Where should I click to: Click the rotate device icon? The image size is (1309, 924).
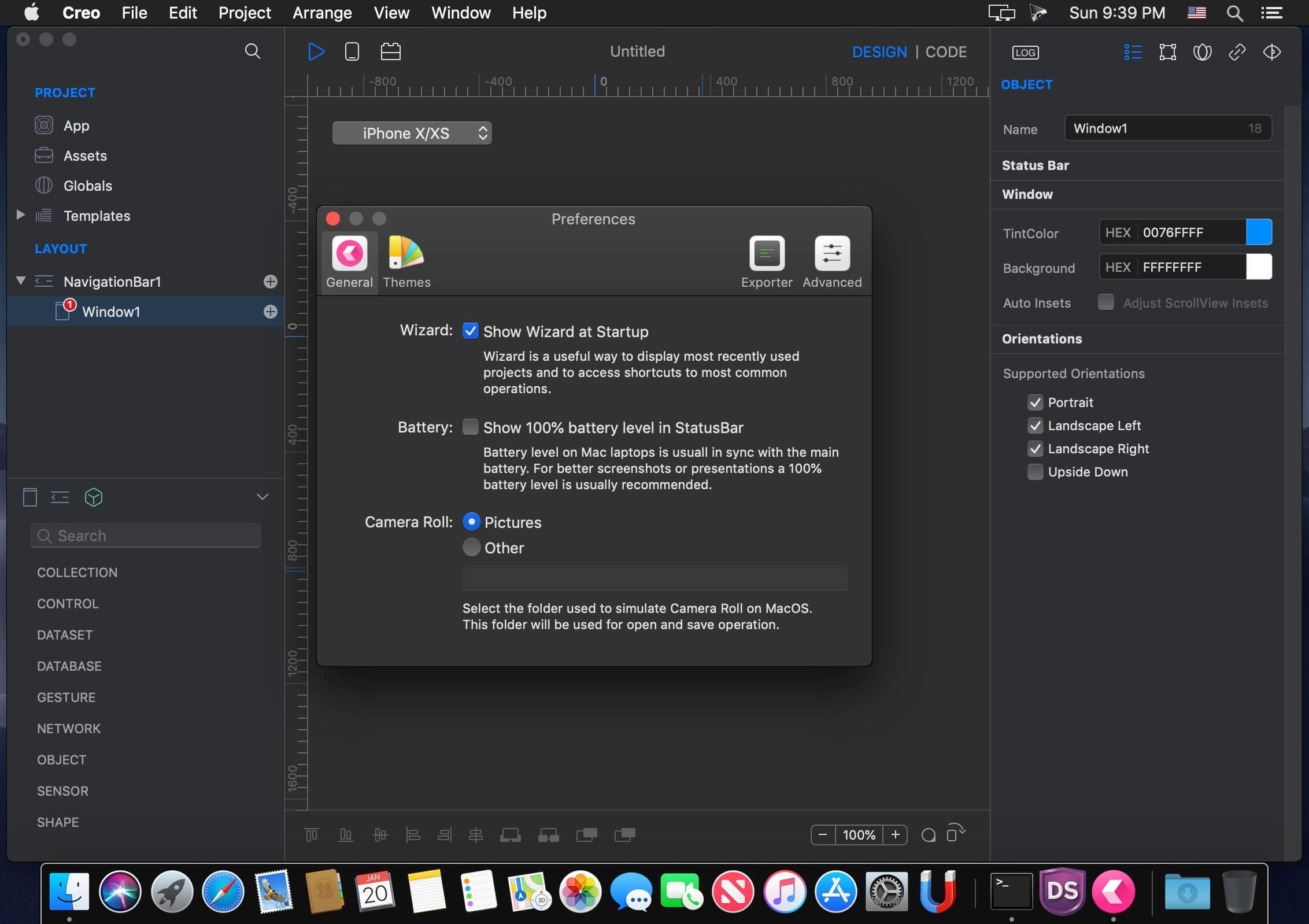coord(955,833)
